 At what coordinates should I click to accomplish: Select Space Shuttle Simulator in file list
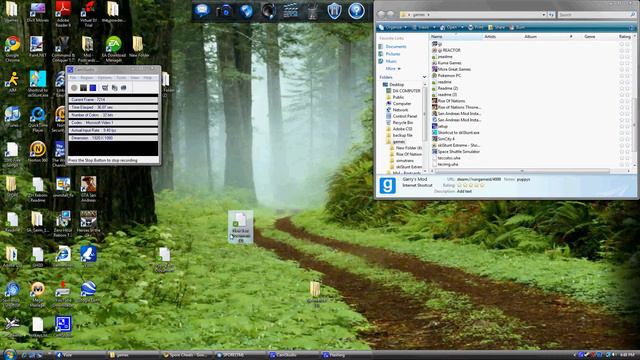pos(458,151)
